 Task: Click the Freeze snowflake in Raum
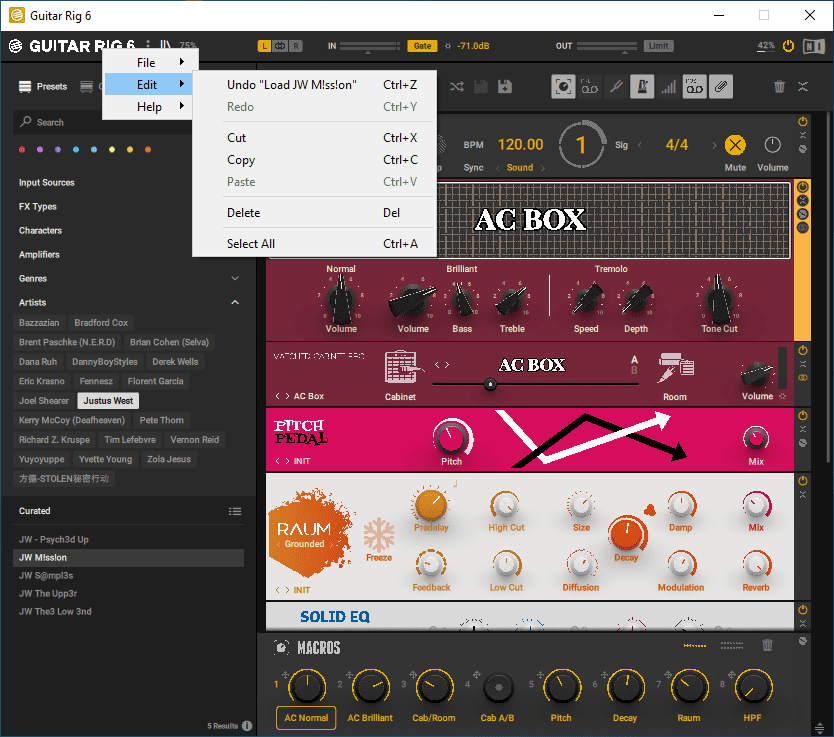379,534
